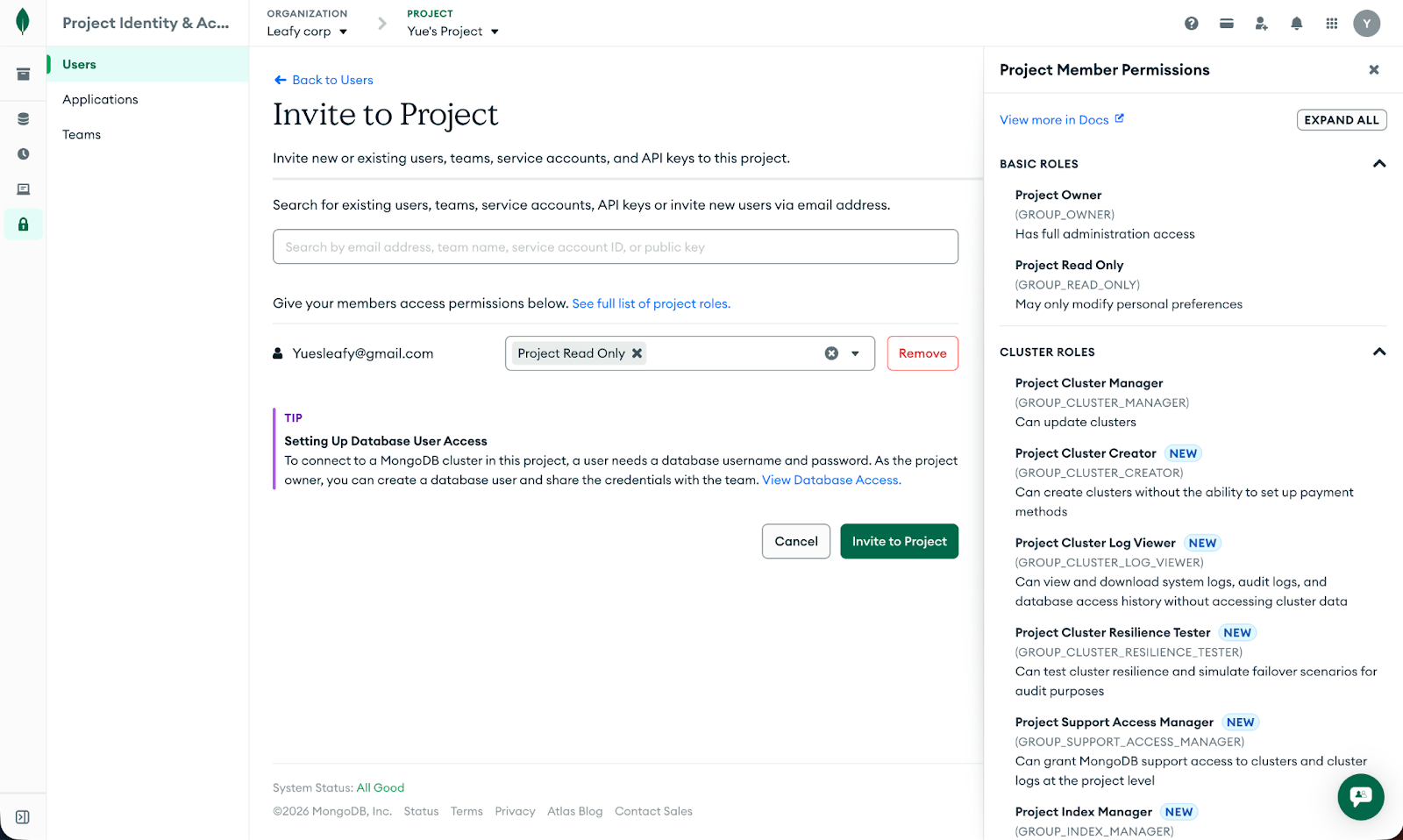
Task: Open the Yue's Project dropdown
Action: pos(452,32)
